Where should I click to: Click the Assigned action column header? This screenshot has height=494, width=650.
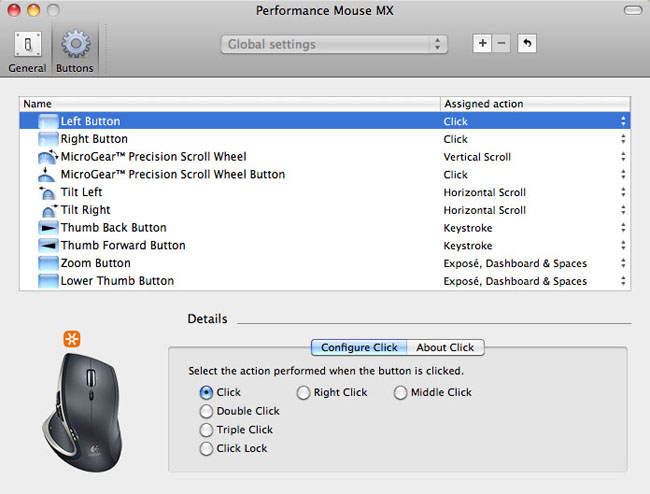tap(536, 104)
